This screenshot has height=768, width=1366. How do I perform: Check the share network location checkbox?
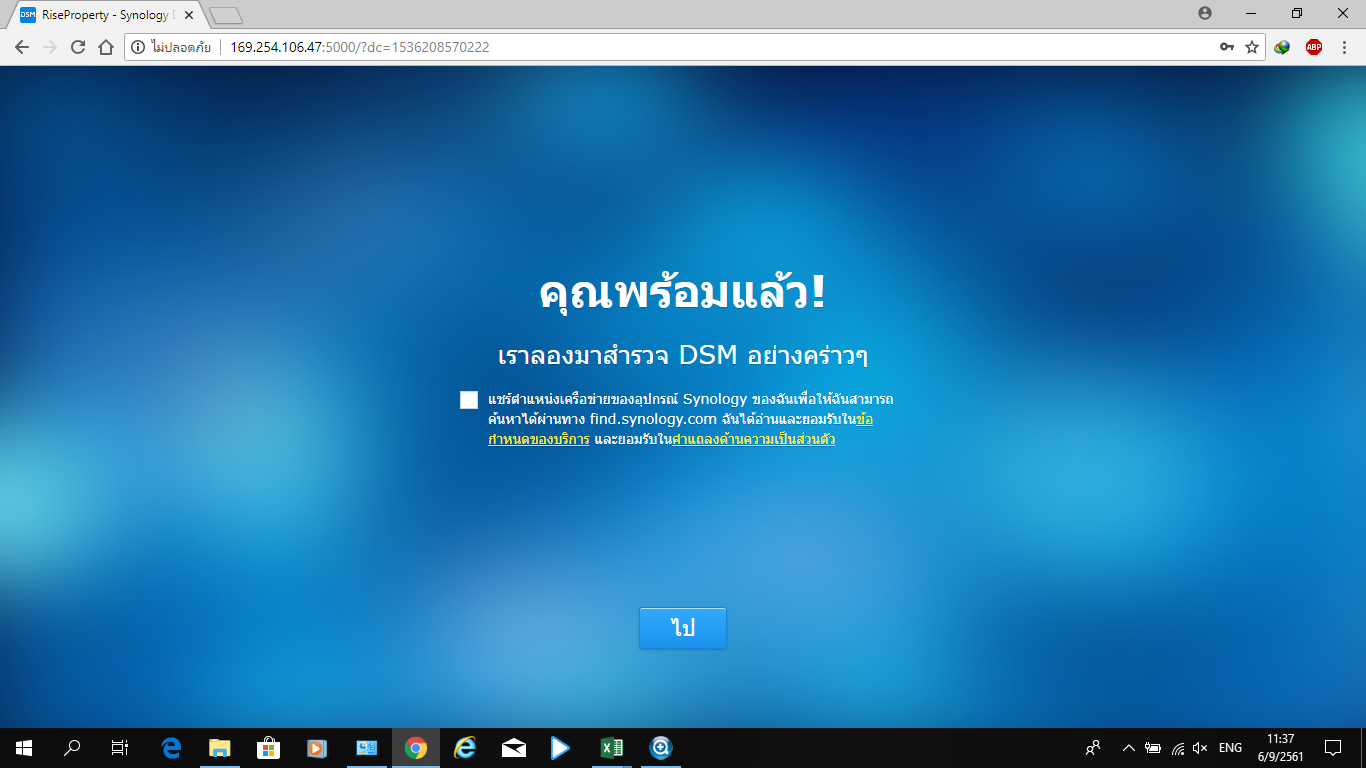point(469,400)
